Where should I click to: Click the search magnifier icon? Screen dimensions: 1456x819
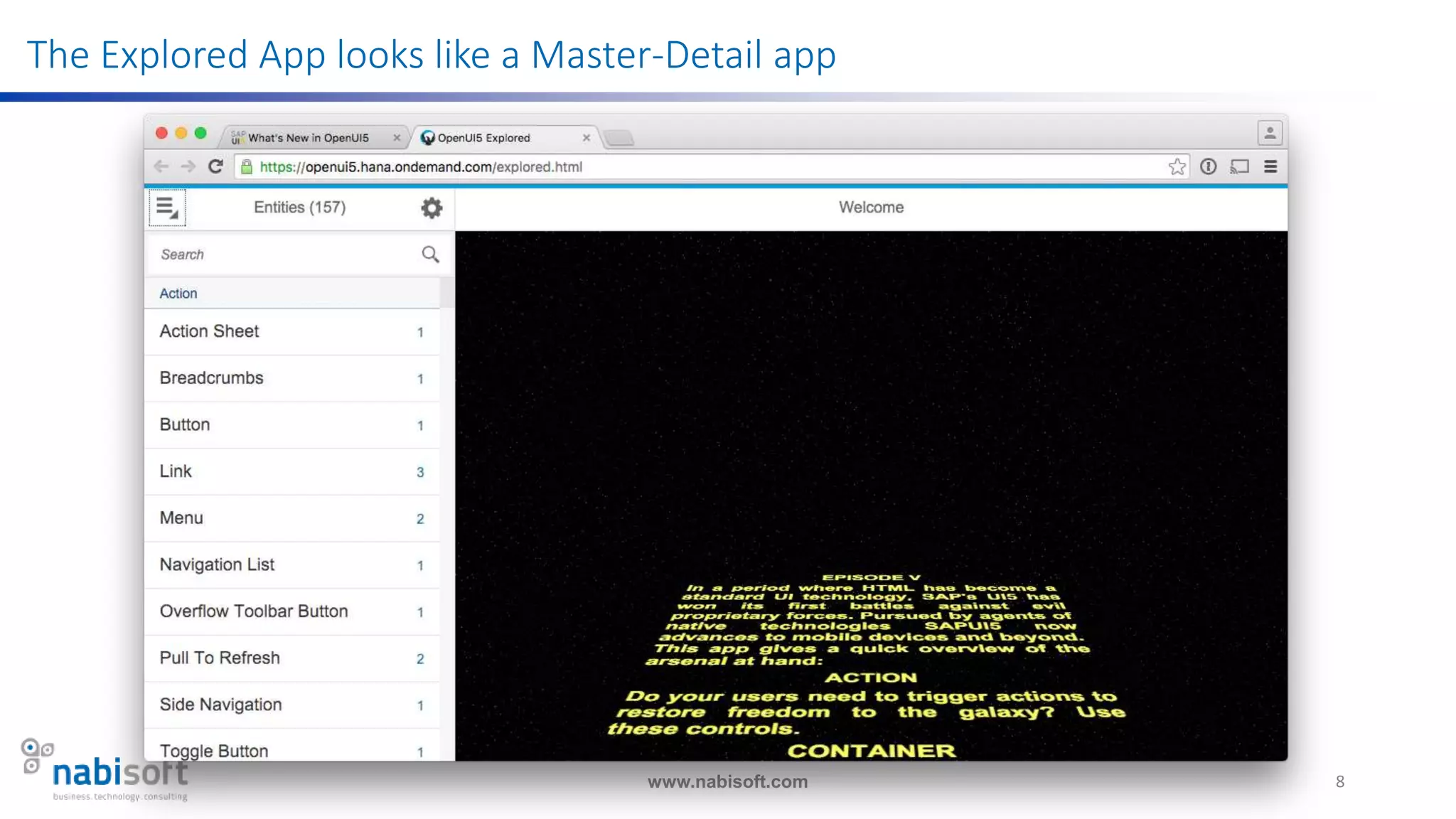430,255
